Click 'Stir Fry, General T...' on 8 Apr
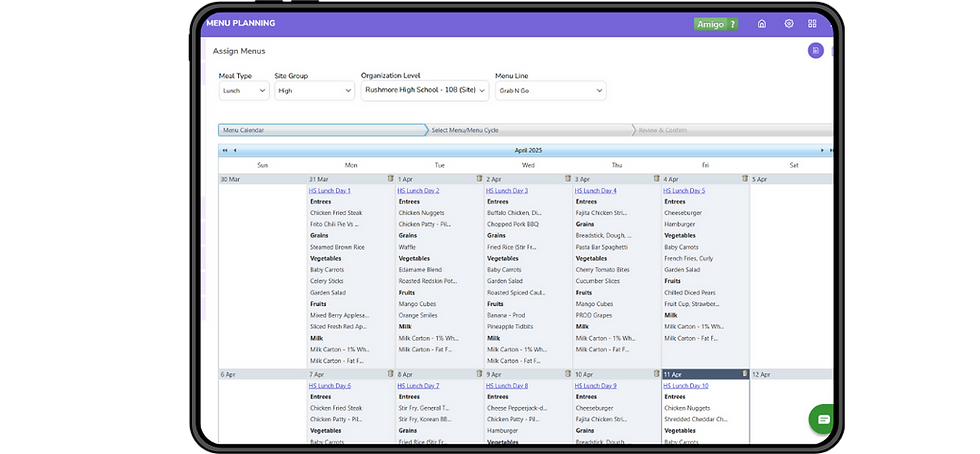 [x=424, y=408]
